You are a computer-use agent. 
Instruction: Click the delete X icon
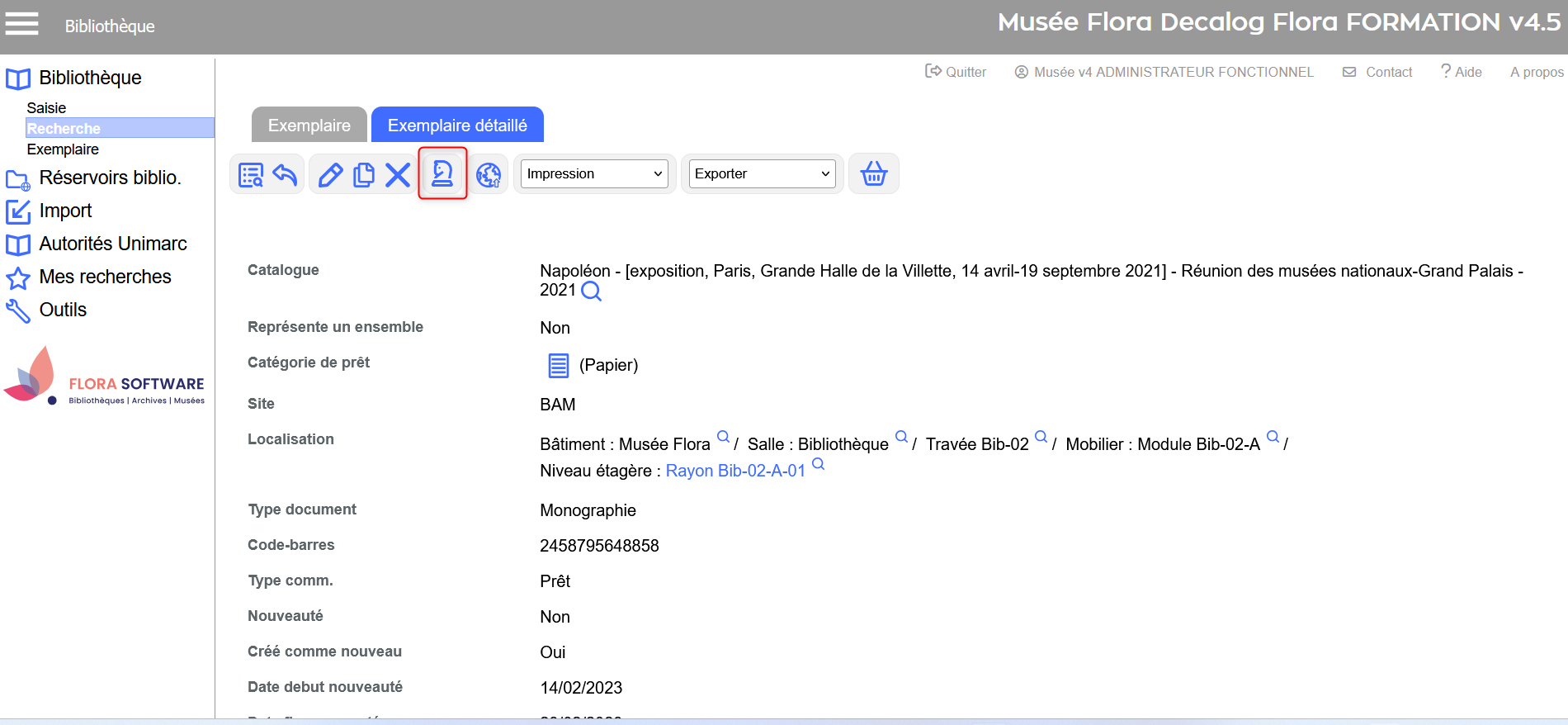[398, 174]
